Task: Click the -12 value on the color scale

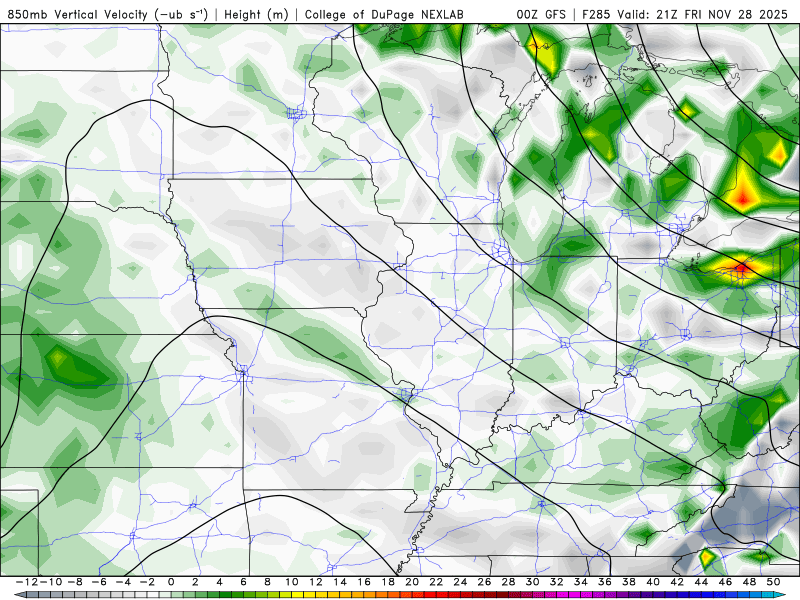Action: pyautogui.click(x=27, y=582)
